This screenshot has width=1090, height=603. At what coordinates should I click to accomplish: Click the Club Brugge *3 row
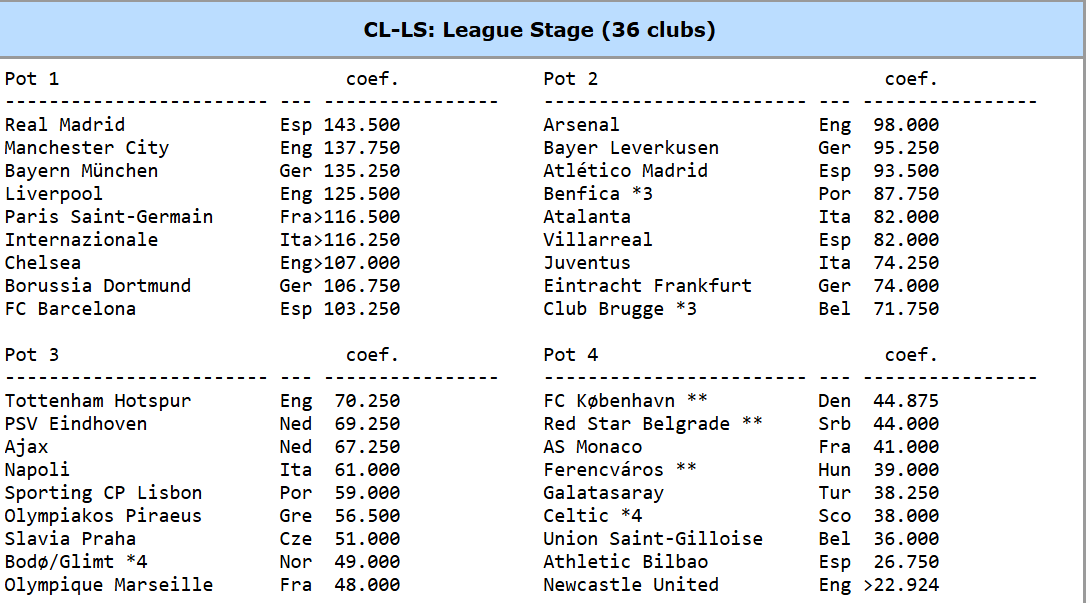pos(741,308)
